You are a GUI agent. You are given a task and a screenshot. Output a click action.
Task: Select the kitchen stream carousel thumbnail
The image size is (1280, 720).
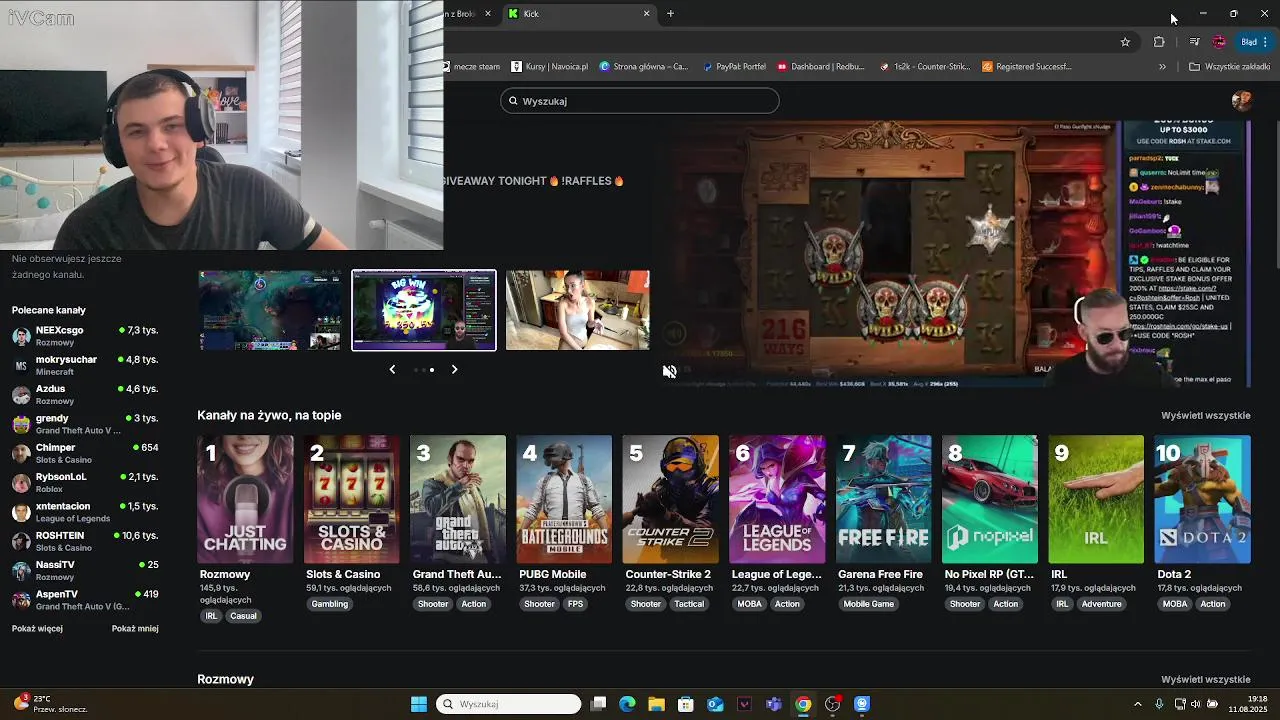[577, 310]
